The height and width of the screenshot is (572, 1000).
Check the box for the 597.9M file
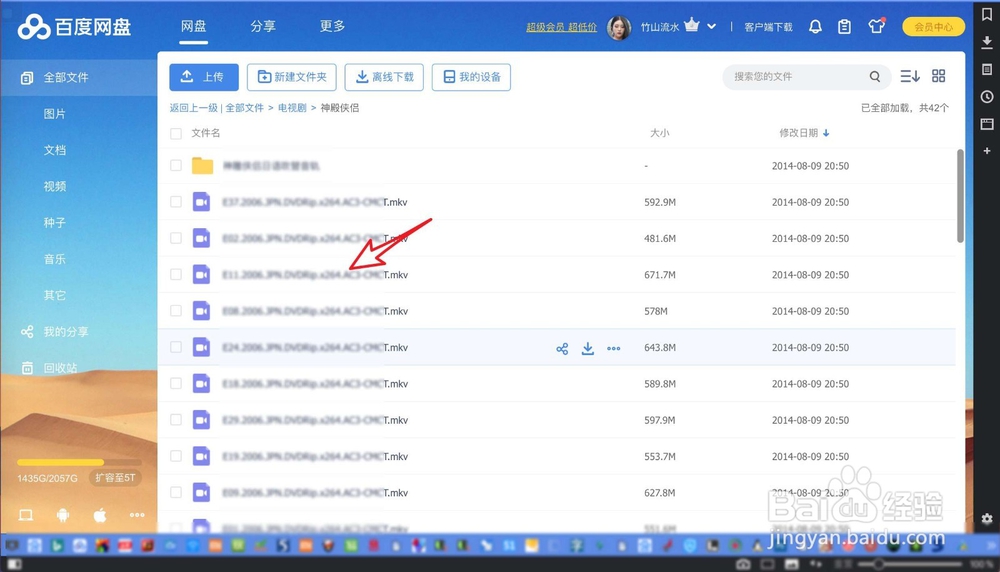[176, 420]
